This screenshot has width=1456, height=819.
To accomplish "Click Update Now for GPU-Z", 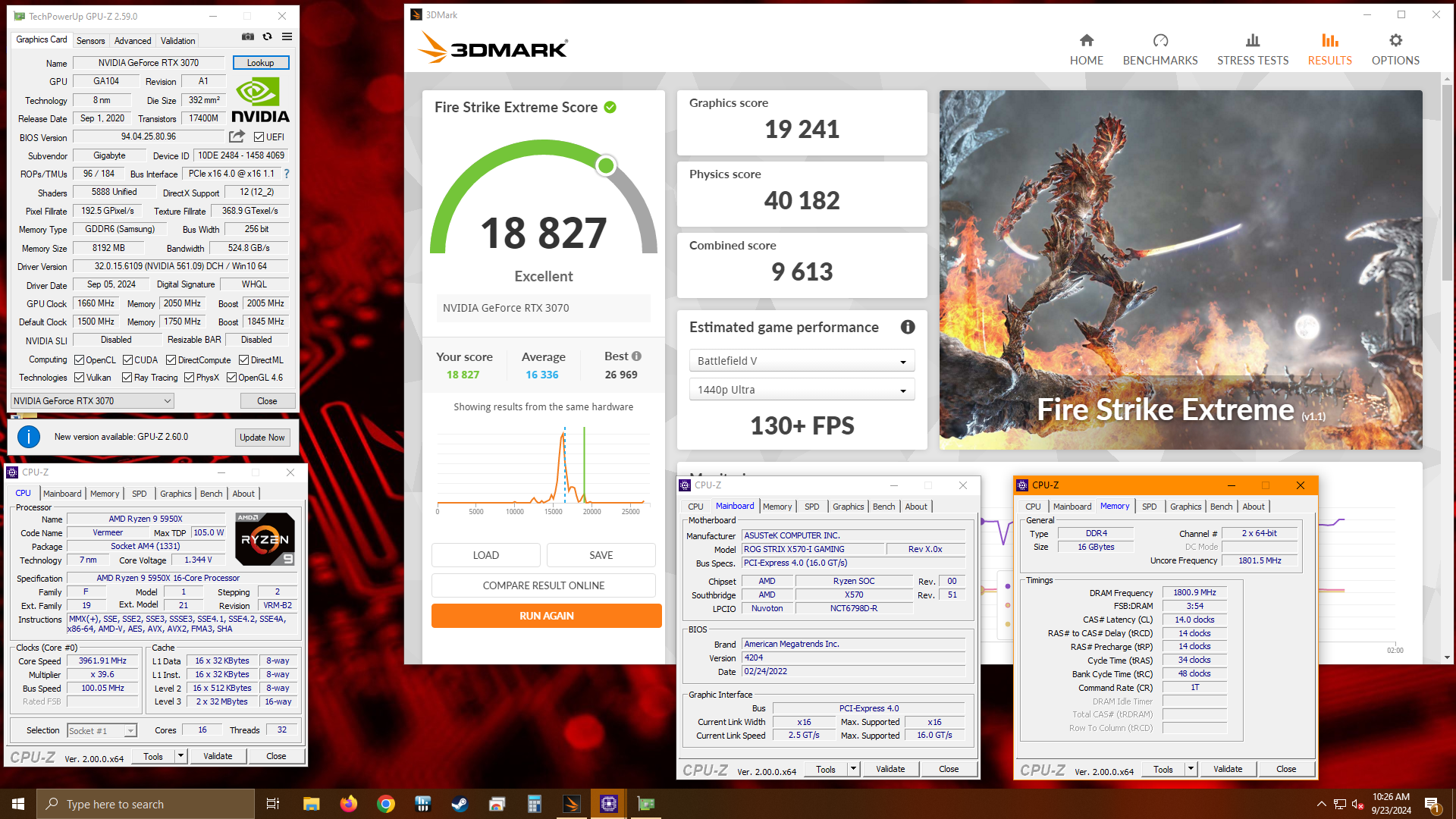I will [262, 438].
